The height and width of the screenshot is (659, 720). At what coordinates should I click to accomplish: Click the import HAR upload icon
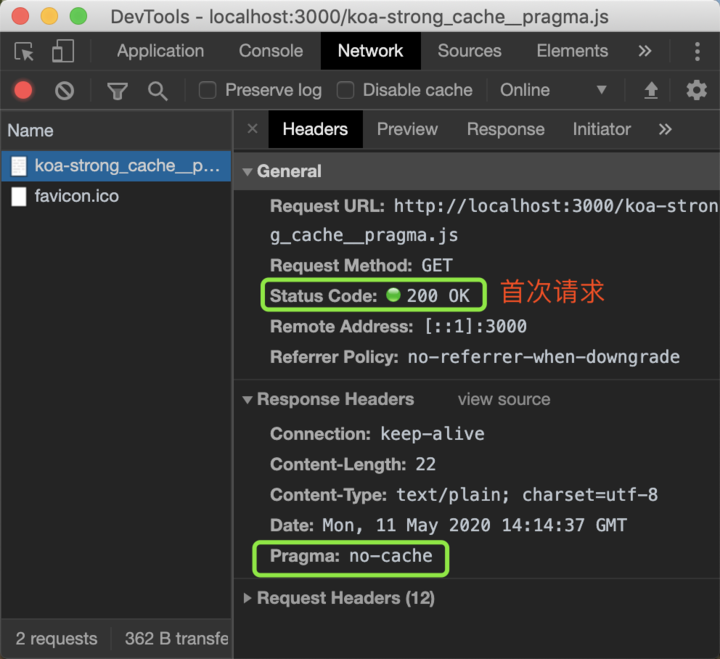click(x=651, y=90)
